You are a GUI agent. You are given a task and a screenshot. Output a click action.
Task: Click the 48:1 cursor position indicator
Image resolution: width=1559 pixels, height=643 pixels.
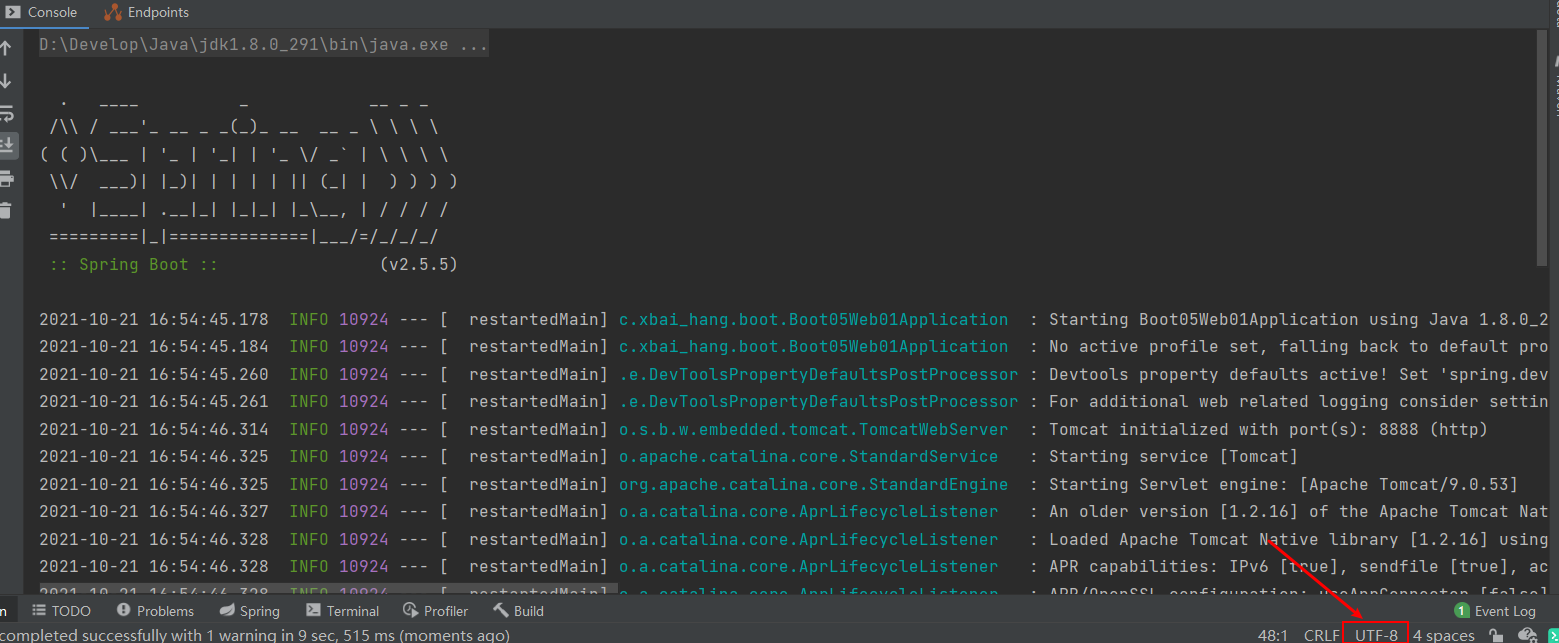[1273, 635]
